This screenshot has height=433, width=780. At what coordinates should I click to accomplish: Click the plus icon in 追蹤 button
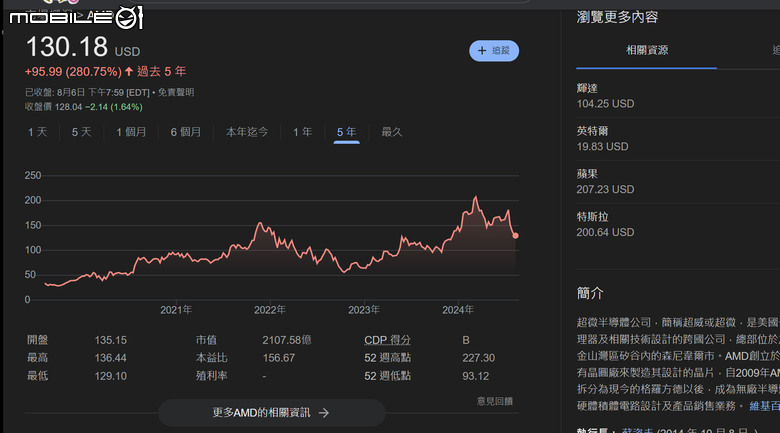click(482, 51)
